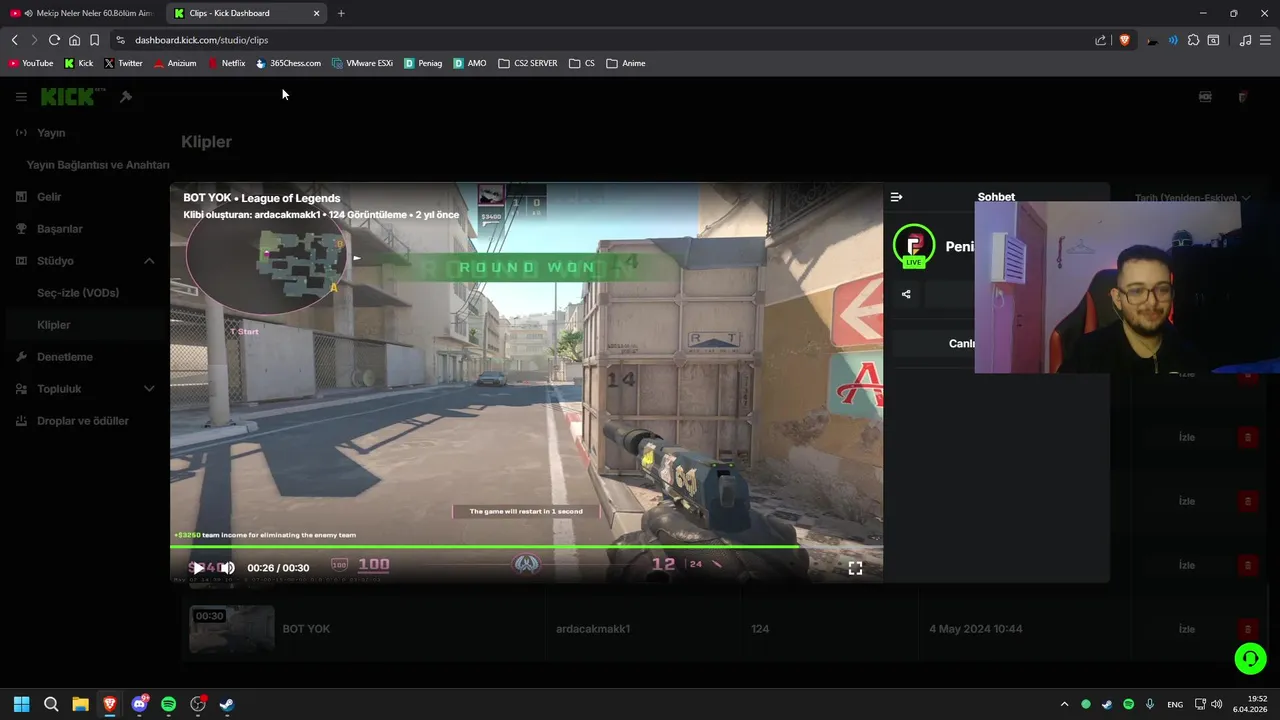This screenshot has height=720, width=1280.
Task: Open the Denetleme sidebar section
Action: (65, 357)
